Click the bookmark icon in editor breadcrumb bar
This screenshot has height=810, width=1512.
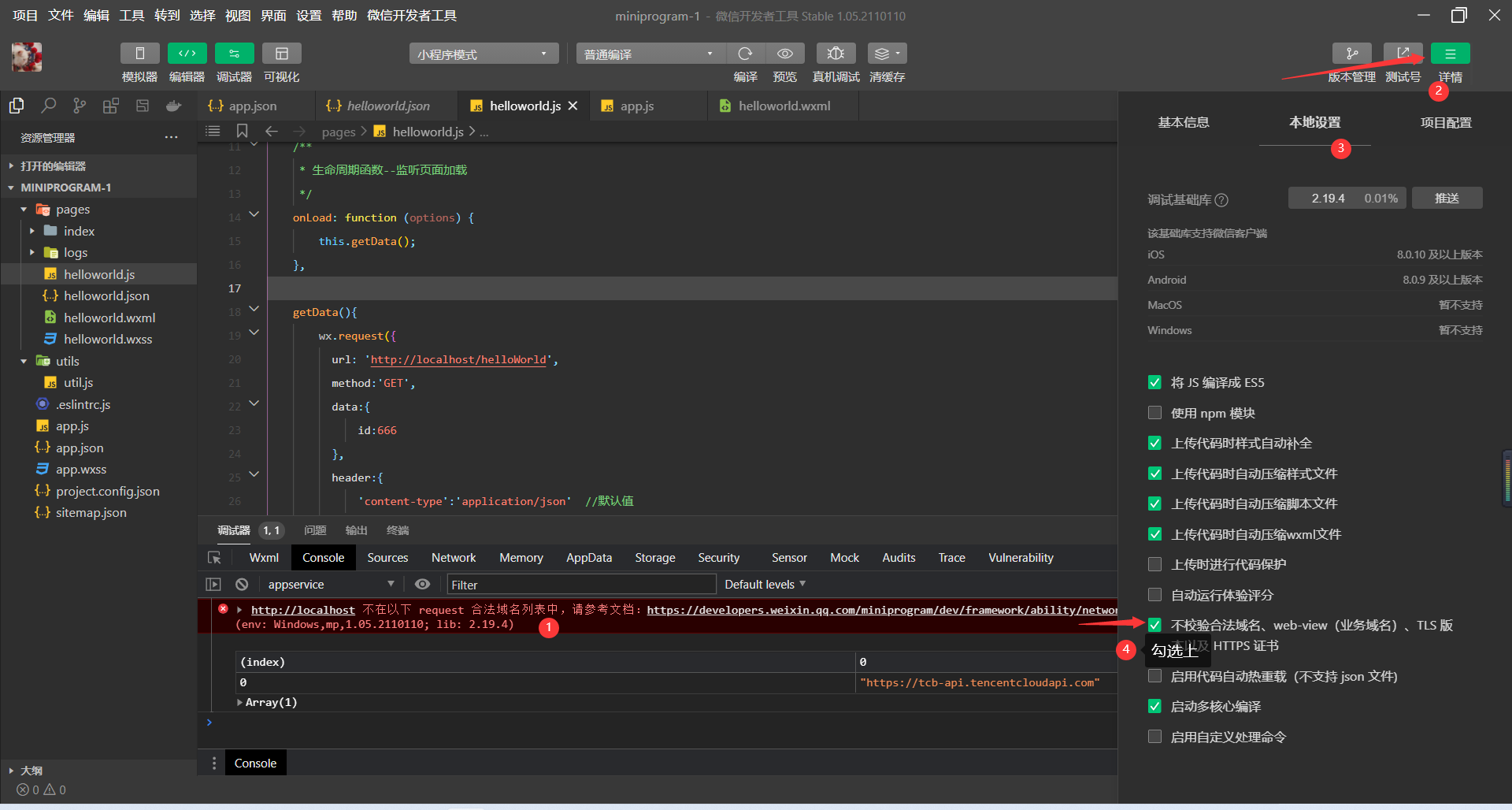click(x=243, y=131)
